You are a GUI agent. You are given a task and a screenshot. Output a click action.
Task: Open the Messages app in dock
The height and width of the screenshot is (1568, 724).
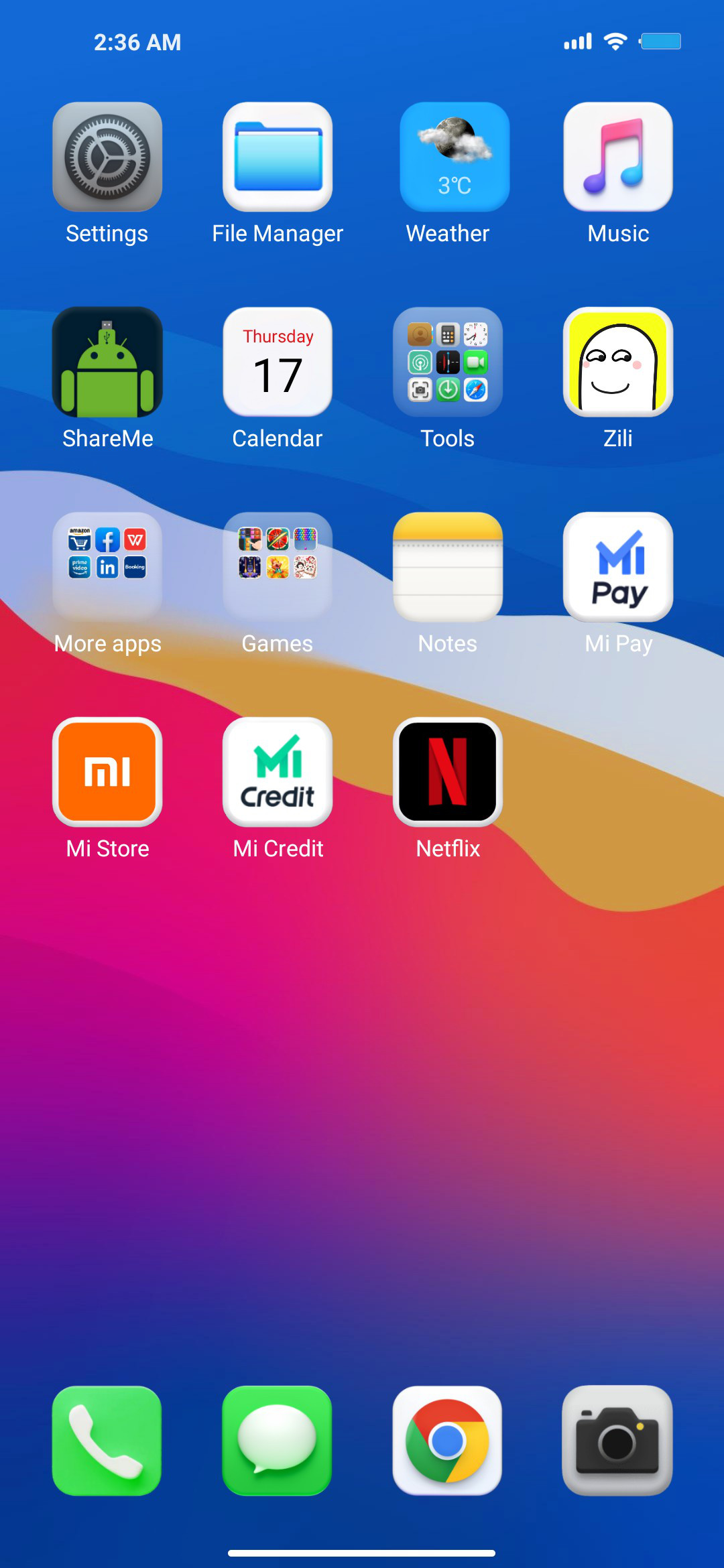tap(278, 1441)
